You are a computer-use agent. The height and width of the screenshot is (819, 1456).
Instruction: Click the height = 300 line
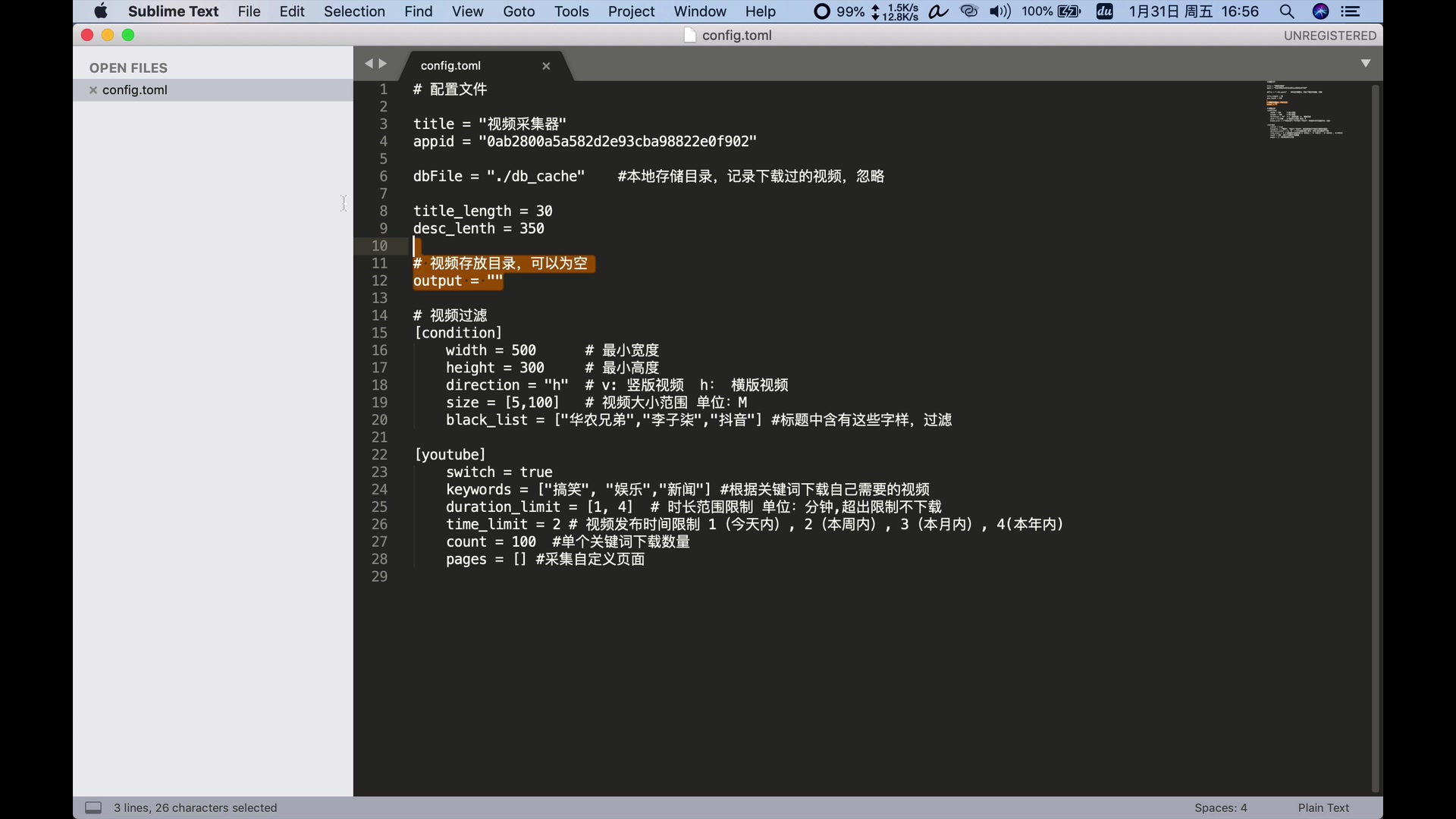click(494, 369)
